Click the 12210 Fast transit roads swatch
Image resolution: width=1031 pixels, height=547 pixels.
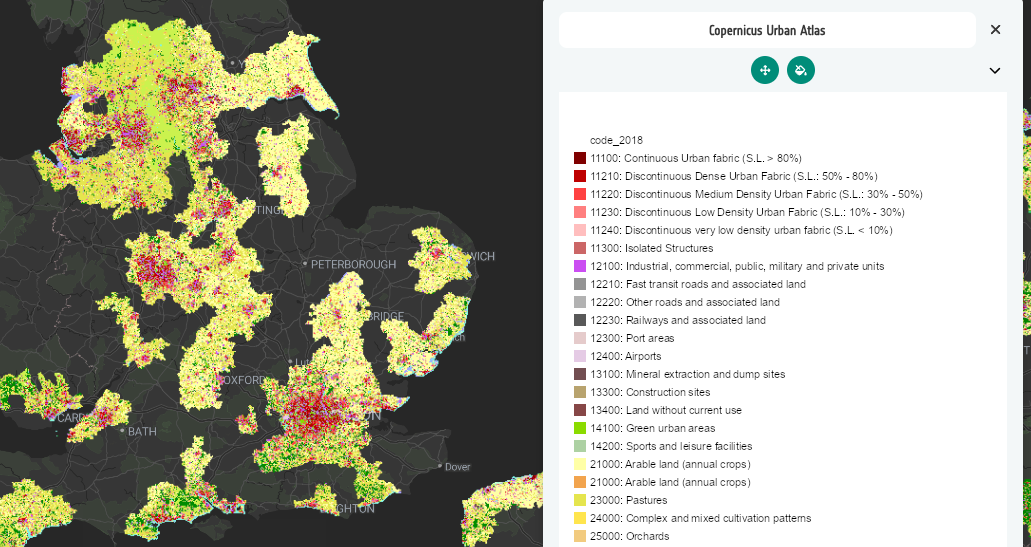[x=580, y=284]
